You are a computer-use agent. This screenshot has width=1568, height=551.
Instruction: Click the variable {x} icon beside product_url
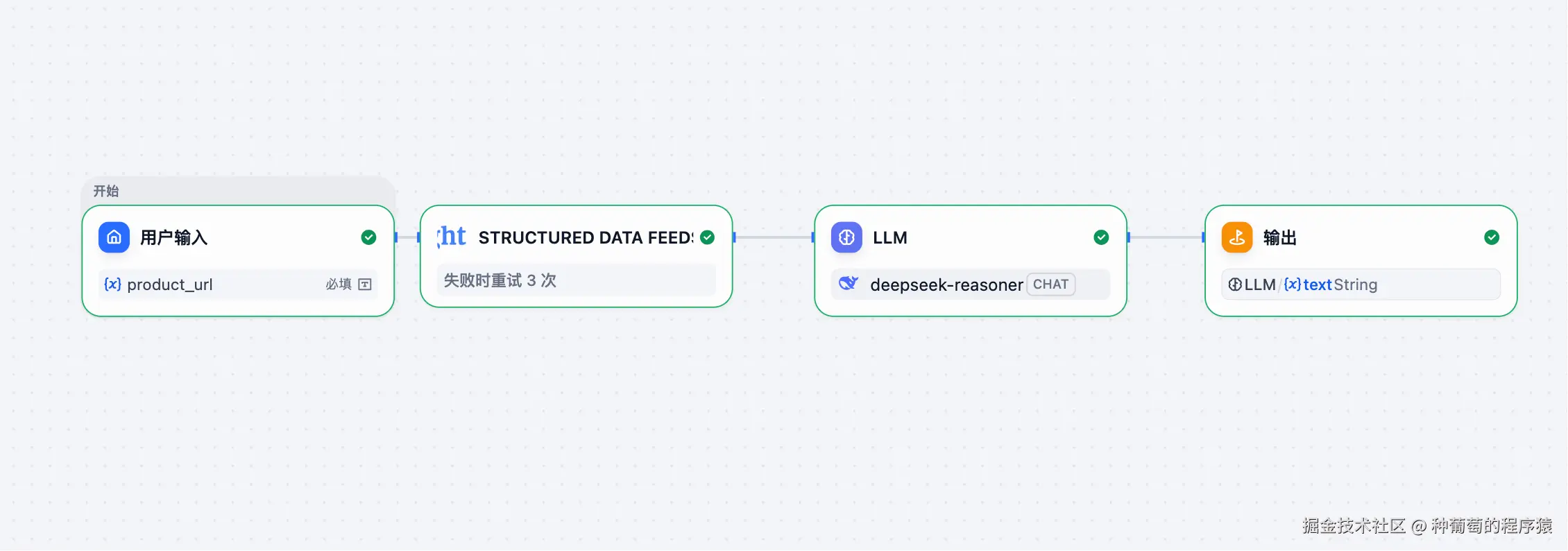click(x=112, y=284)
